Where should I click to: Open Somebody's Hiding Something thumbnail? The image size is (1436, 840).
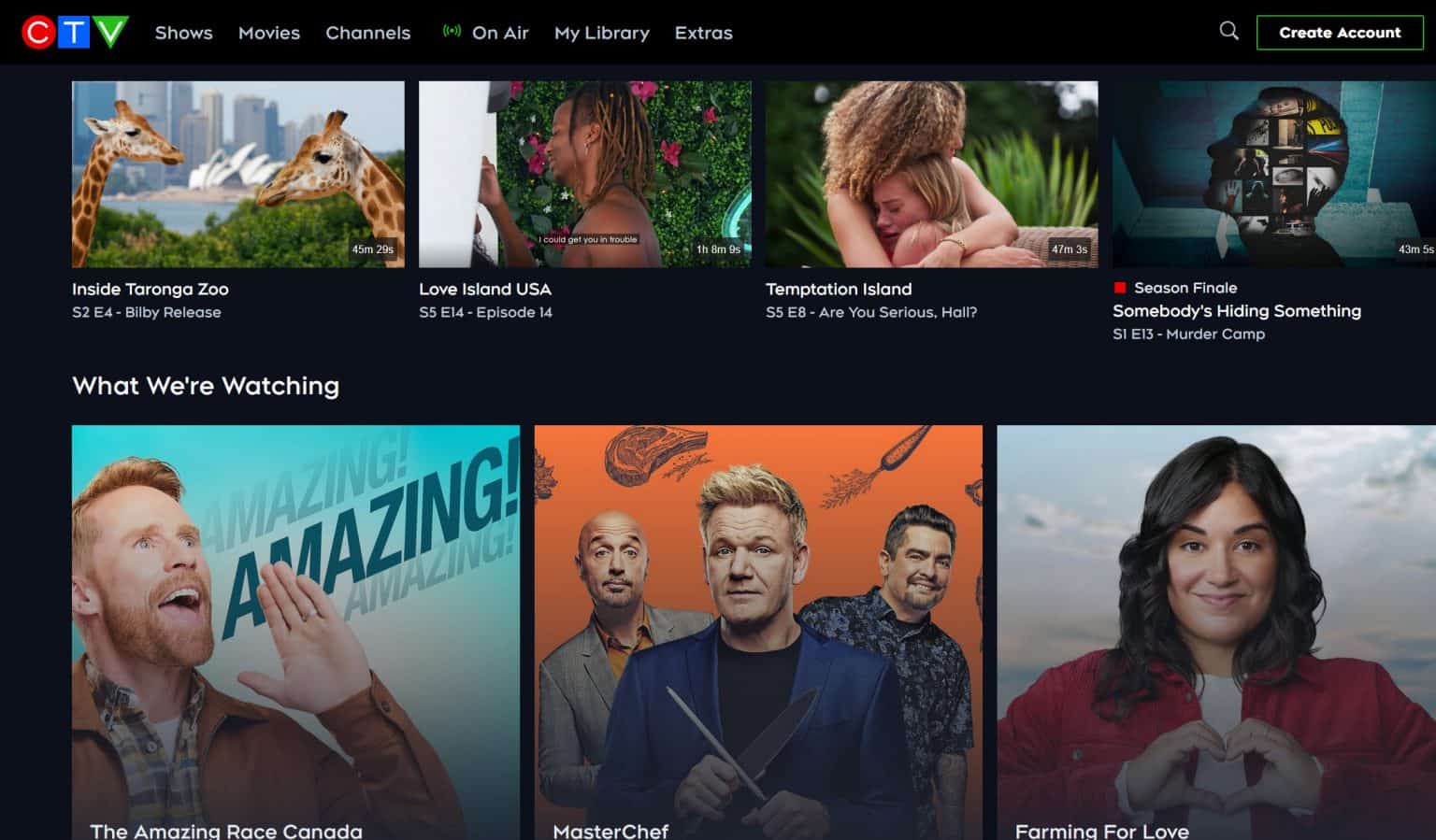(1274, 174)
